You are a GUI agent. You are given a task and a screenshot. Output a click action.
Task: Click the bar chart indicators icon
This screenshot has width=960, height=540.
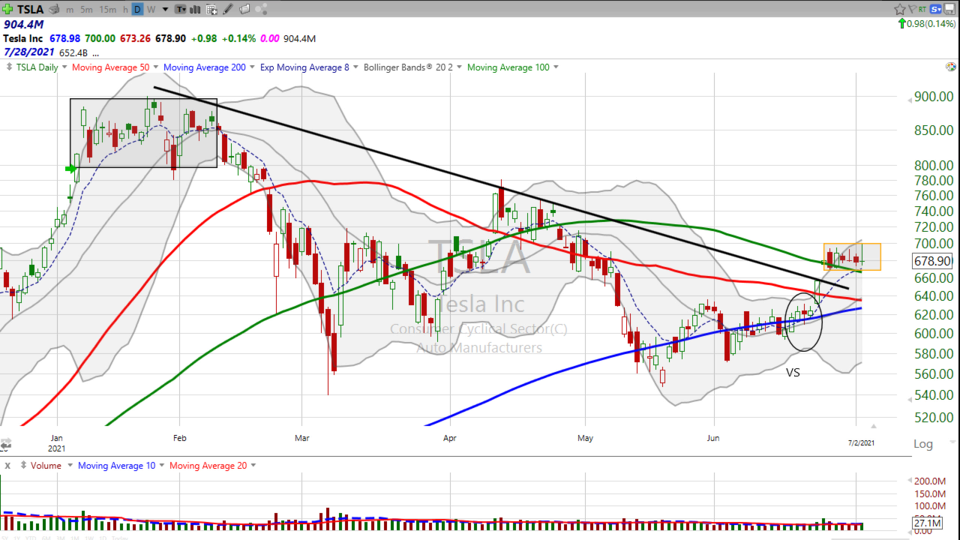[x=195, y=9]
